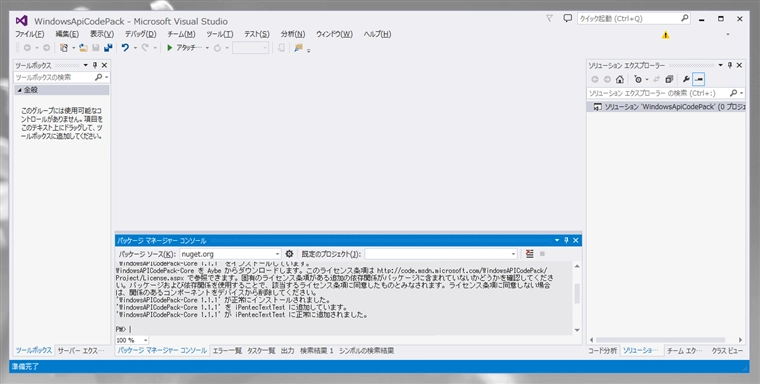Viewport: 760px width, 384px height.
Task: Open package manager settings gear icon
Action: point(289,254)
